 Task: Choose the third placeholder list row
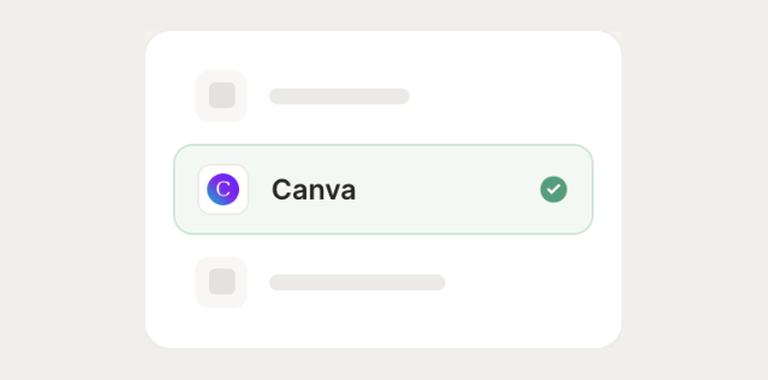(320, 282)
